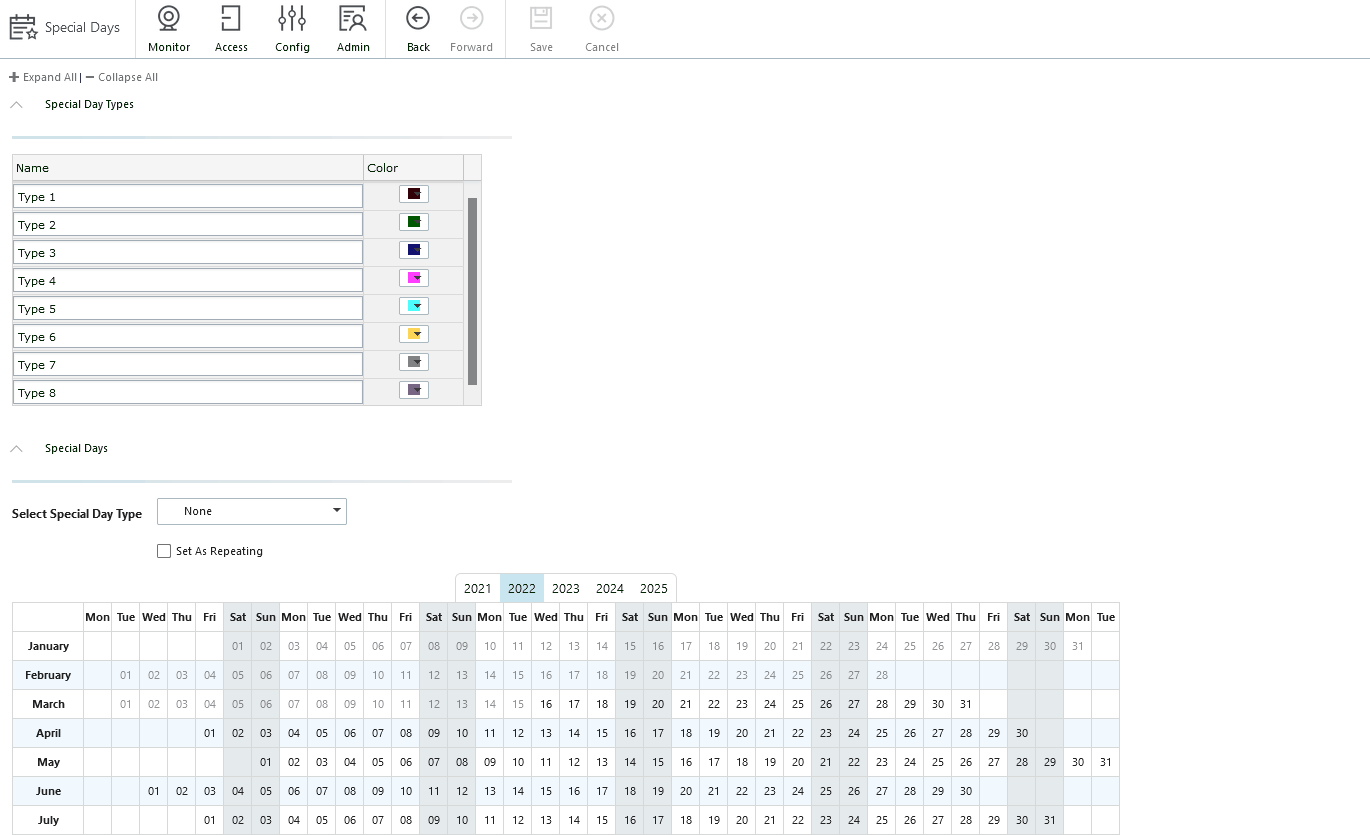Viewport: 1370px width, 835px height.
Task: Click the February row label
Action: (48, 675)
